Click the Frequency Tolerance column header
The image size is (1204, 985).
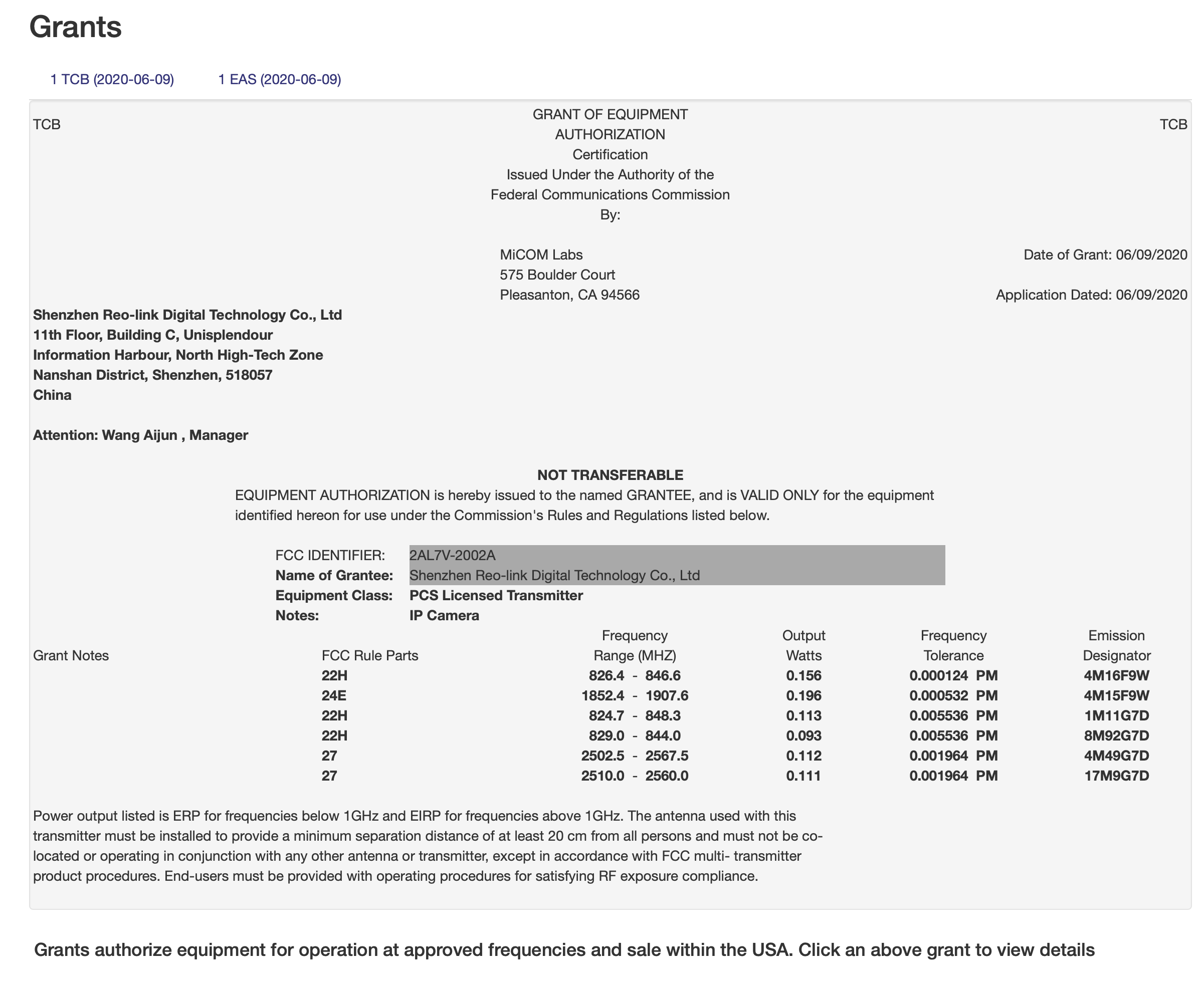(953, 645)
